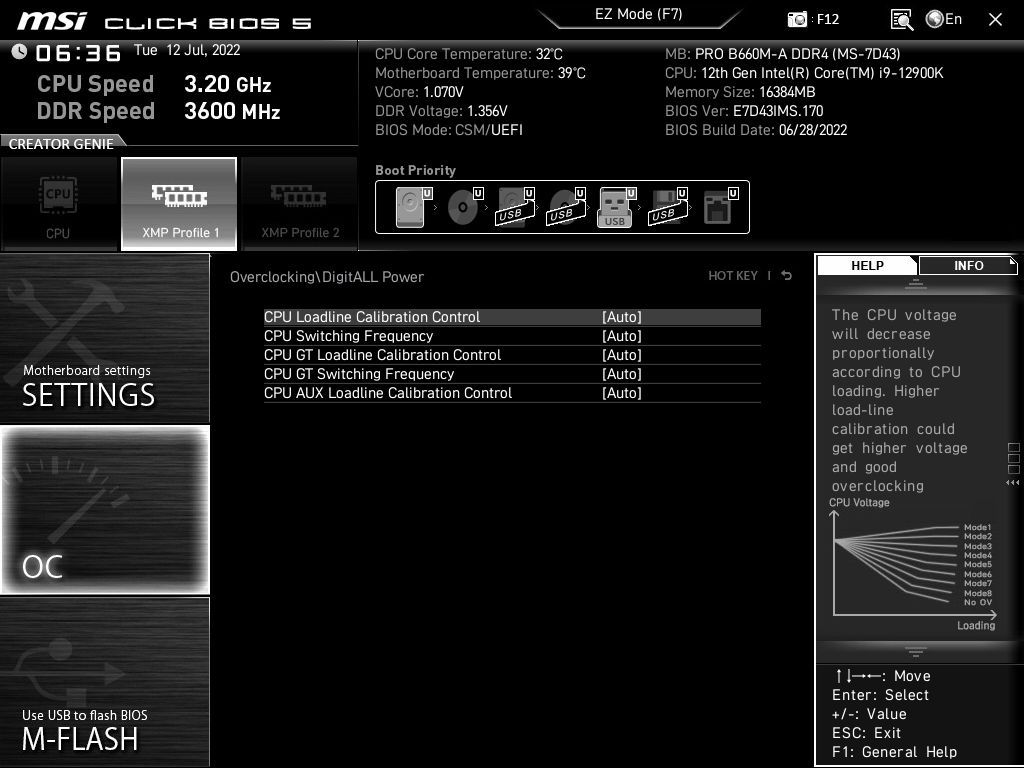Select the USB flash key boot device icon
1024x768 pixels.
point(616,207)
